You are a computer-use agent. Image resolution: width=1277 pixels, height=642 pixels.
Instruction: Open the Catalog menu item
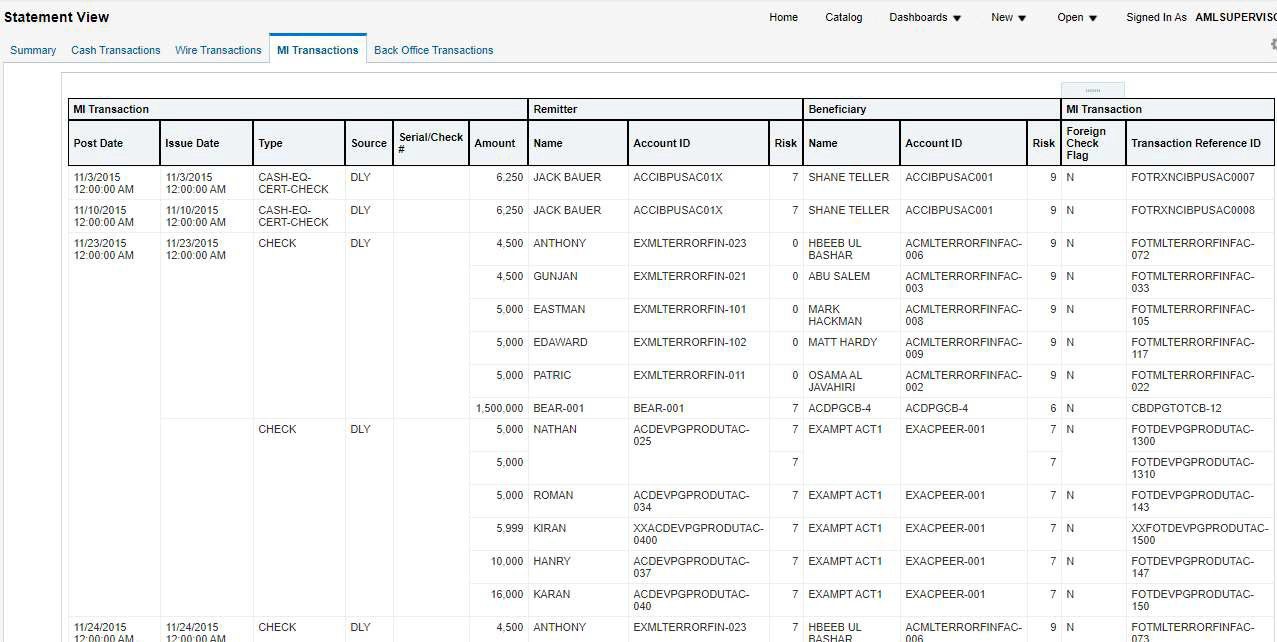pyautogui.click(x=843, y=16)
